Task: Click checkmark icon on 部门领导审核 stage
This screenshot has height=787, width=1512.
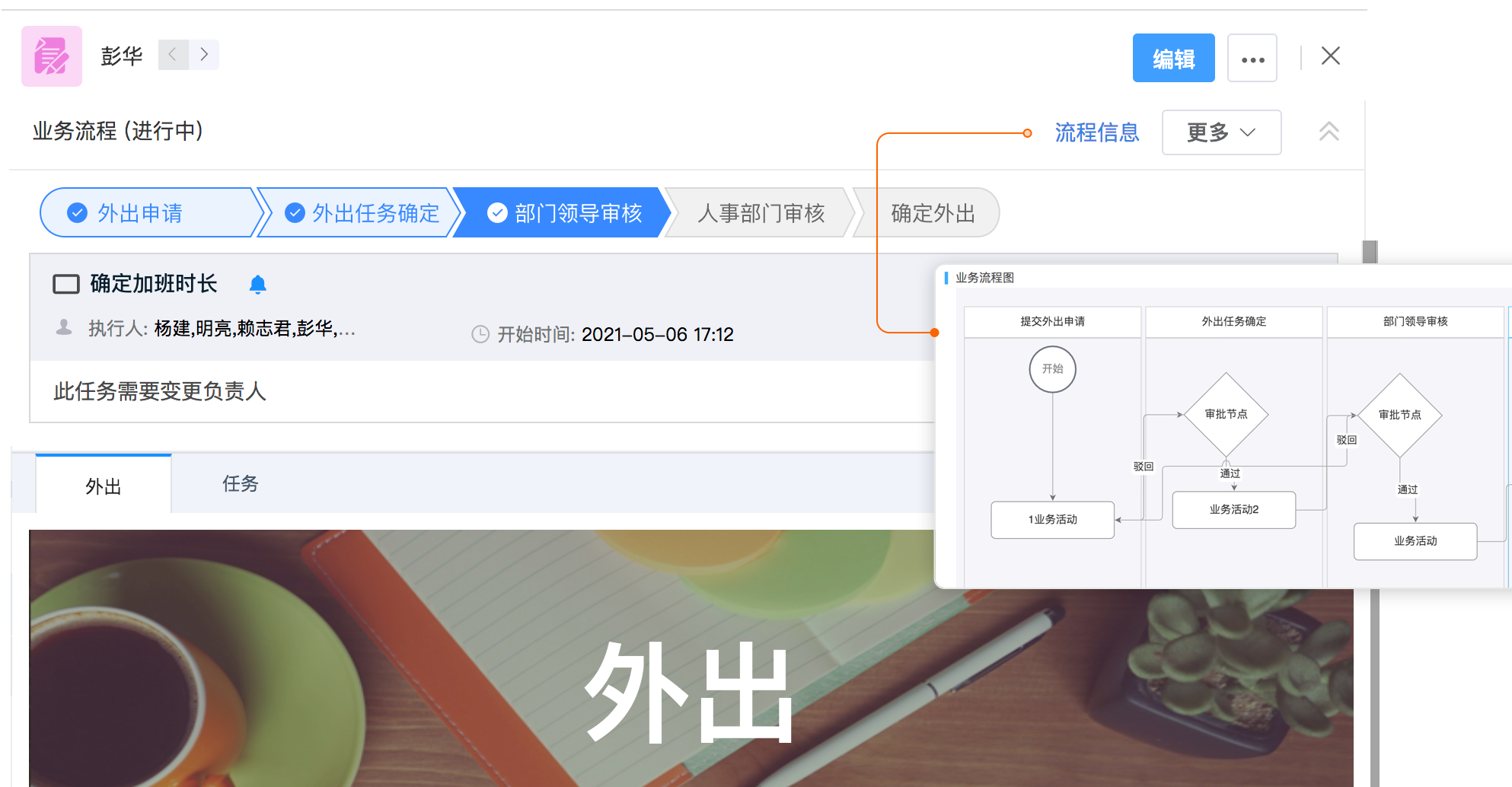Action: [497, 213]
